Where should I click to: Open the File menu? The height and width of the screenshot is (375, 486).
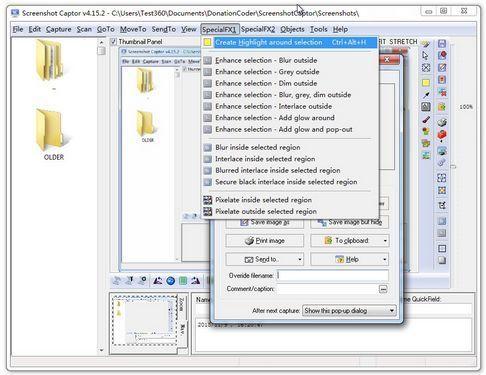click(x=18, y=29)
